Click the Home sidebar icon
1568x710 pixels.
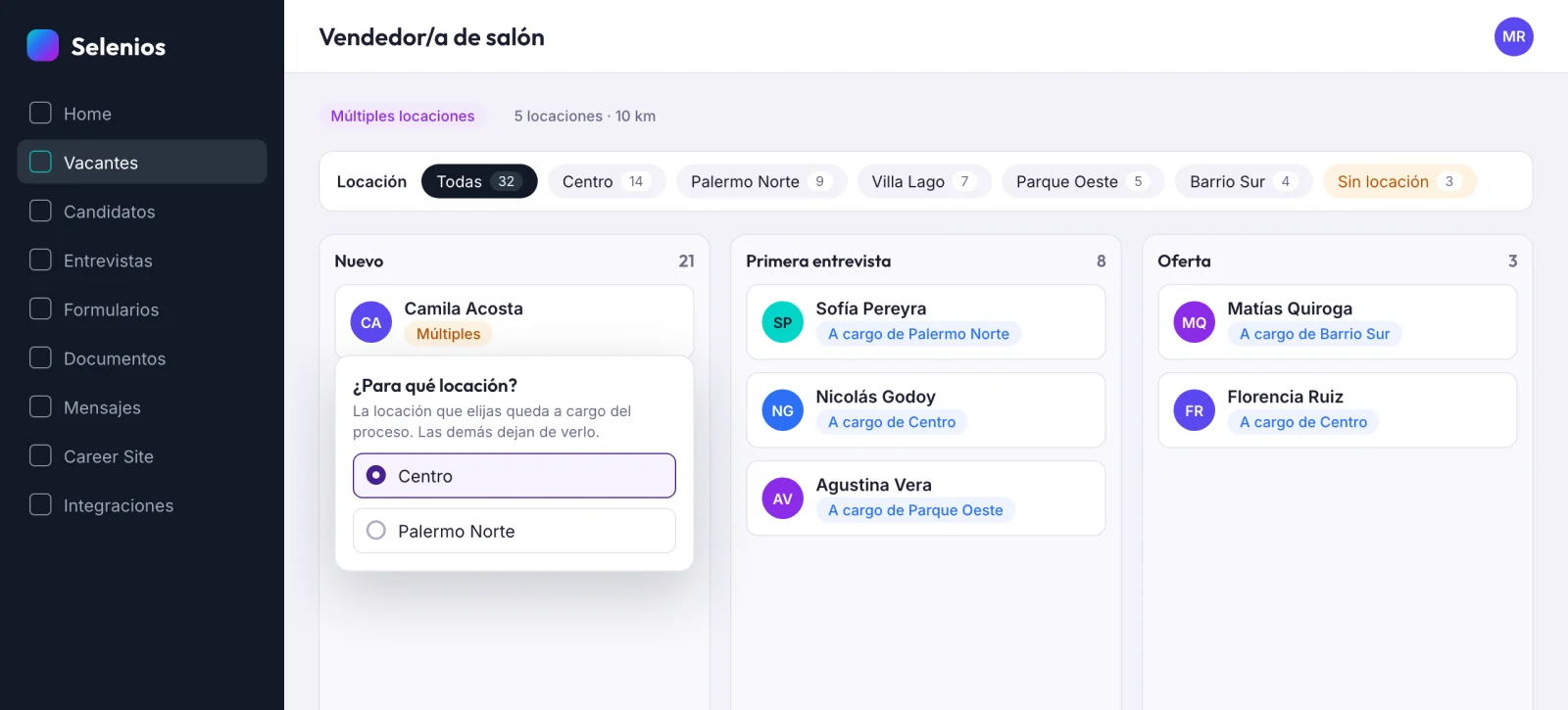pos(40,113)
